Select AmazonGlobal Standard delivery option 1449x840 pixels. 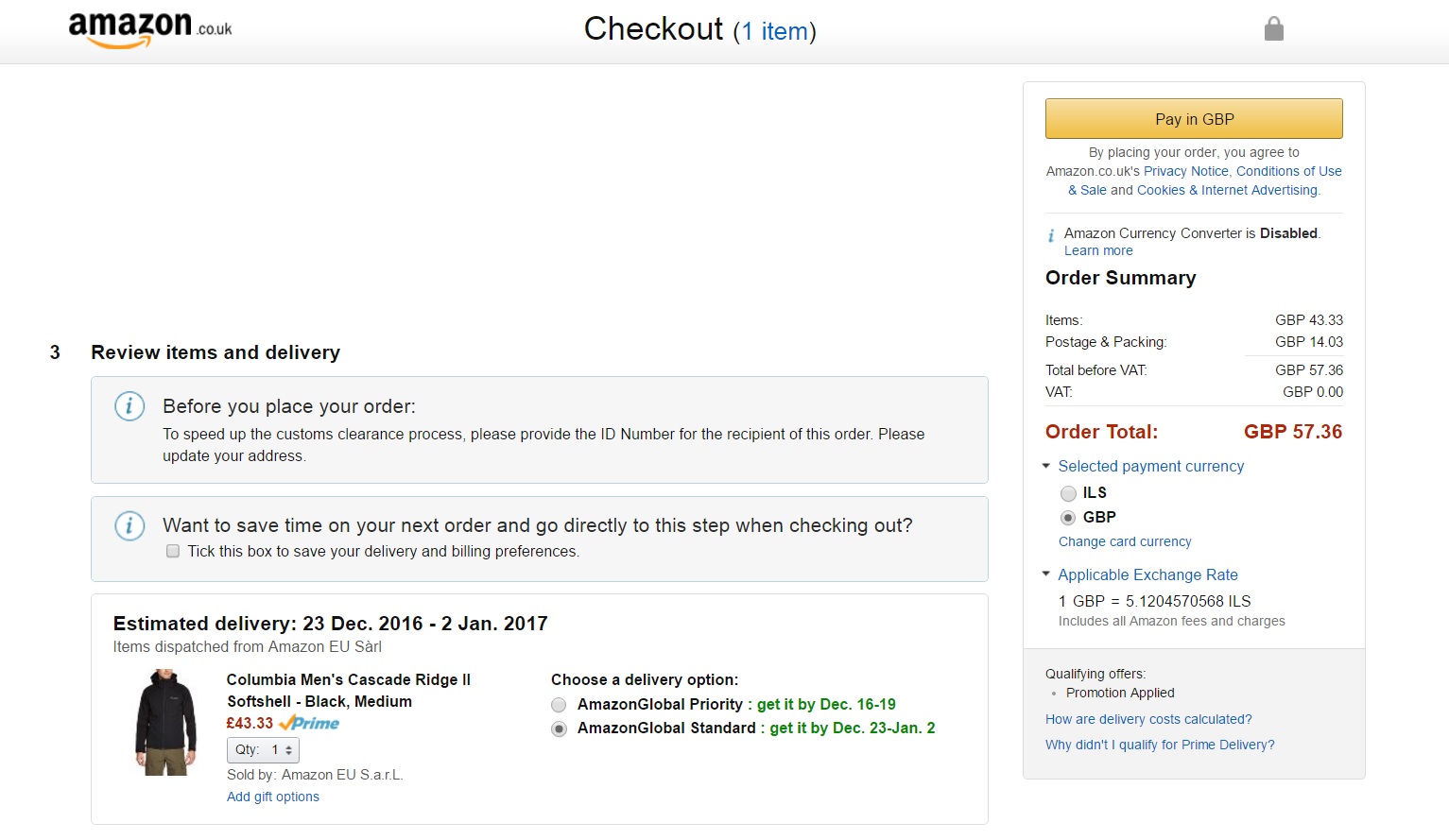click(x=560, y=729)
